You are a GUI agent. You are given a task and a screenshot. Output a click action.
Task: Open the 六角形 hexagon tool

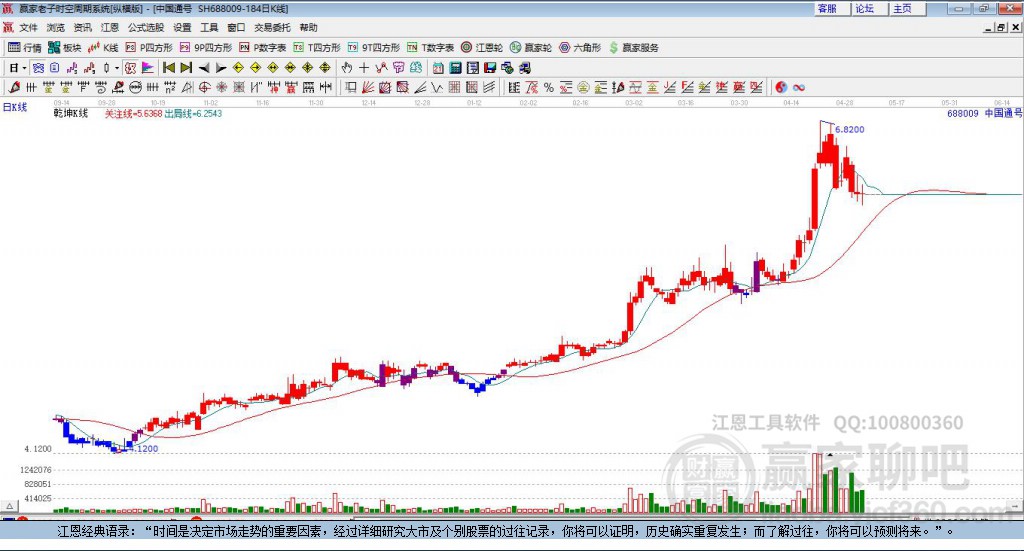pos(580,48)
